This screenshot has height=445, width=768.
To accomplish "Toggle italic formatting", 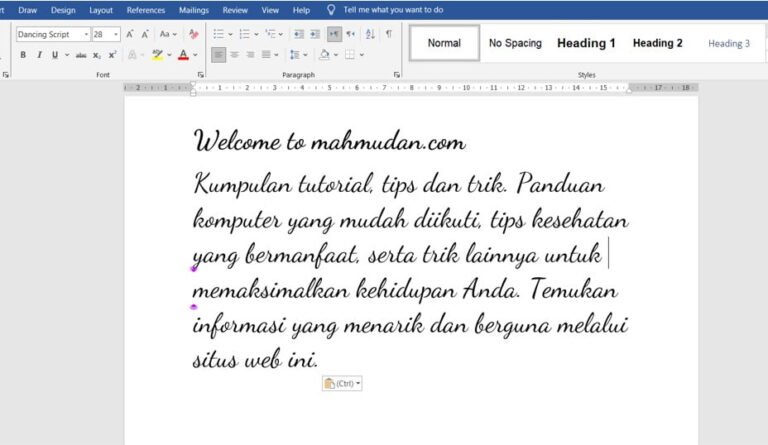I will (x=39, y=55).
